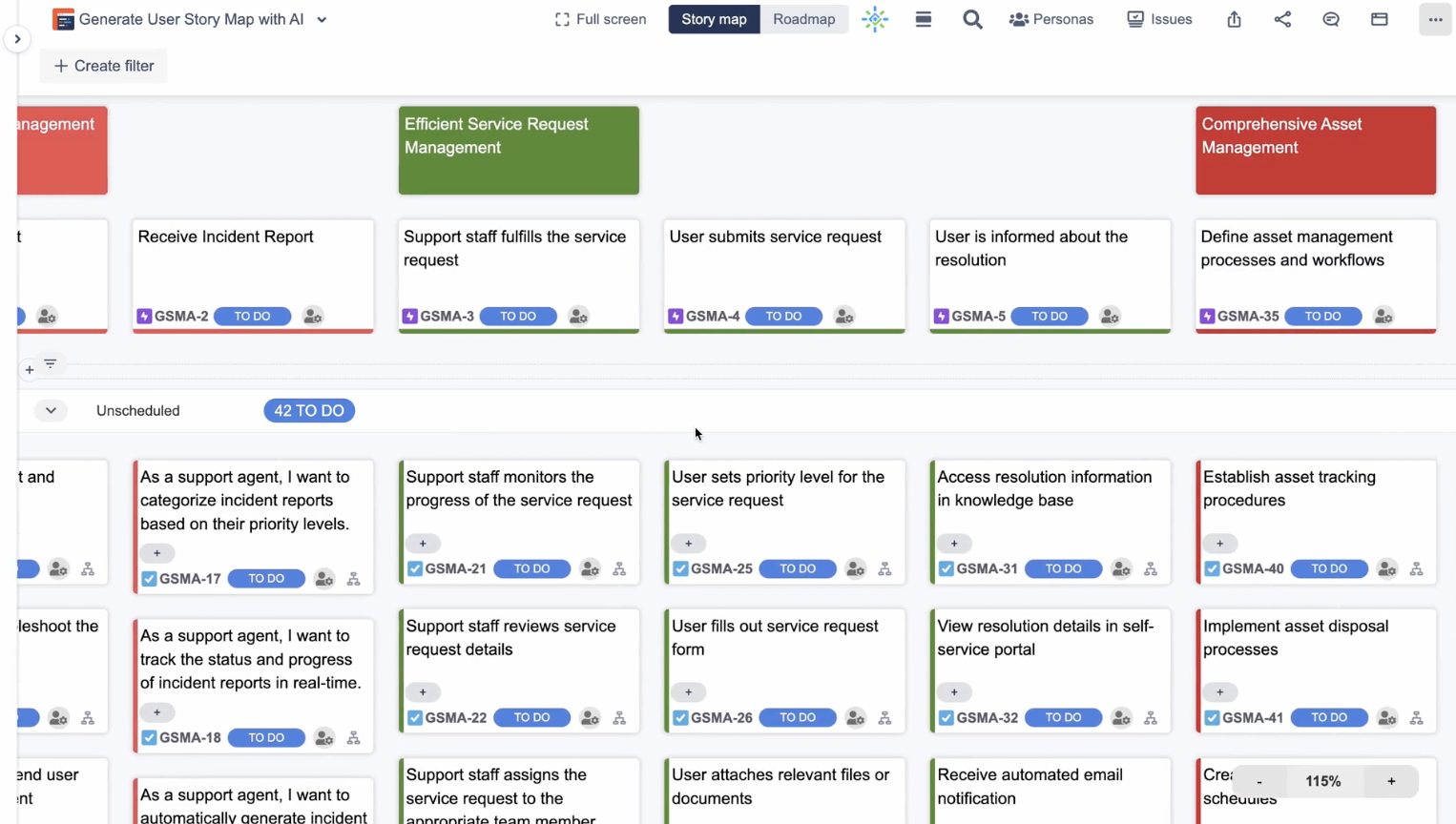This screenshot has width=1456, height=824.
Task: Toggle the checkbox icon on GSMA-25
Action: pos(680,569)
